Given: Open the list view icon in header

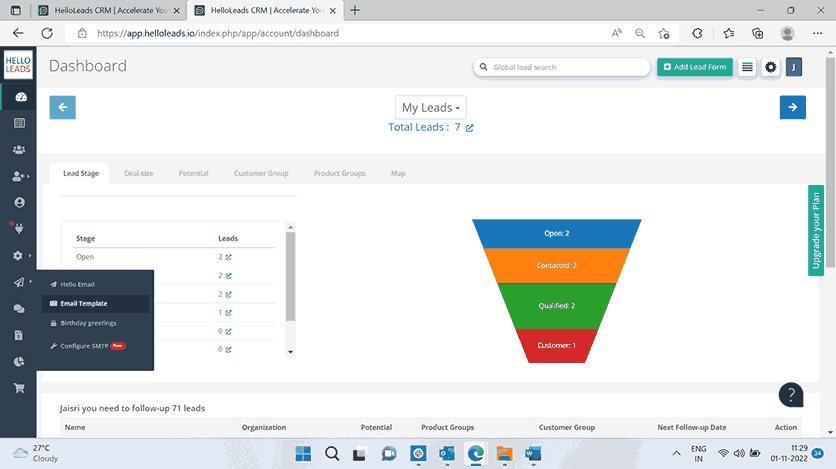Looking at the screenshot, I should 747,67.
